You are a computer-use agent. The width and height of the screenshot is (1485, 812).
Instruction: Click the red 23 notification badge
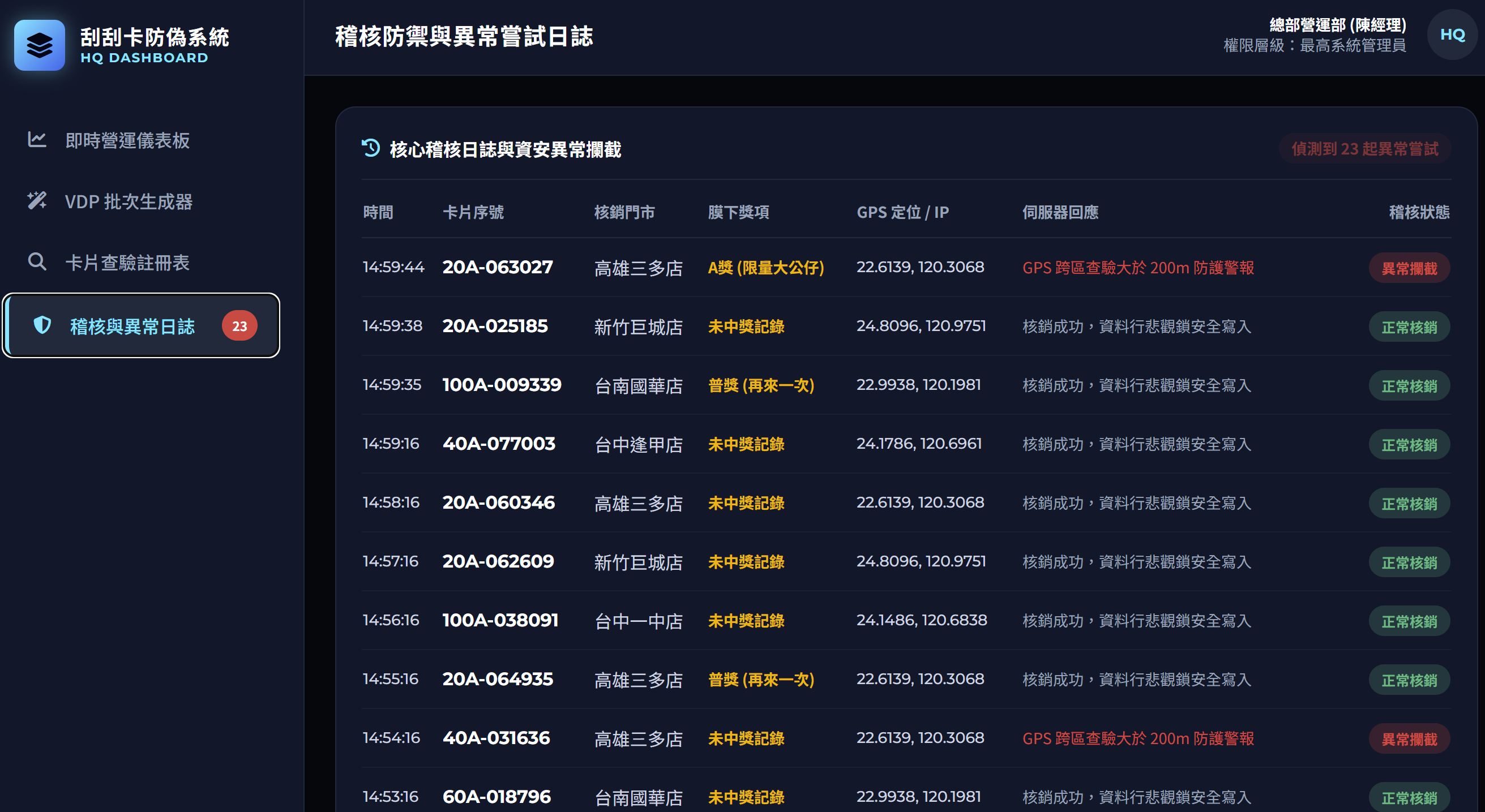(239, 325)
